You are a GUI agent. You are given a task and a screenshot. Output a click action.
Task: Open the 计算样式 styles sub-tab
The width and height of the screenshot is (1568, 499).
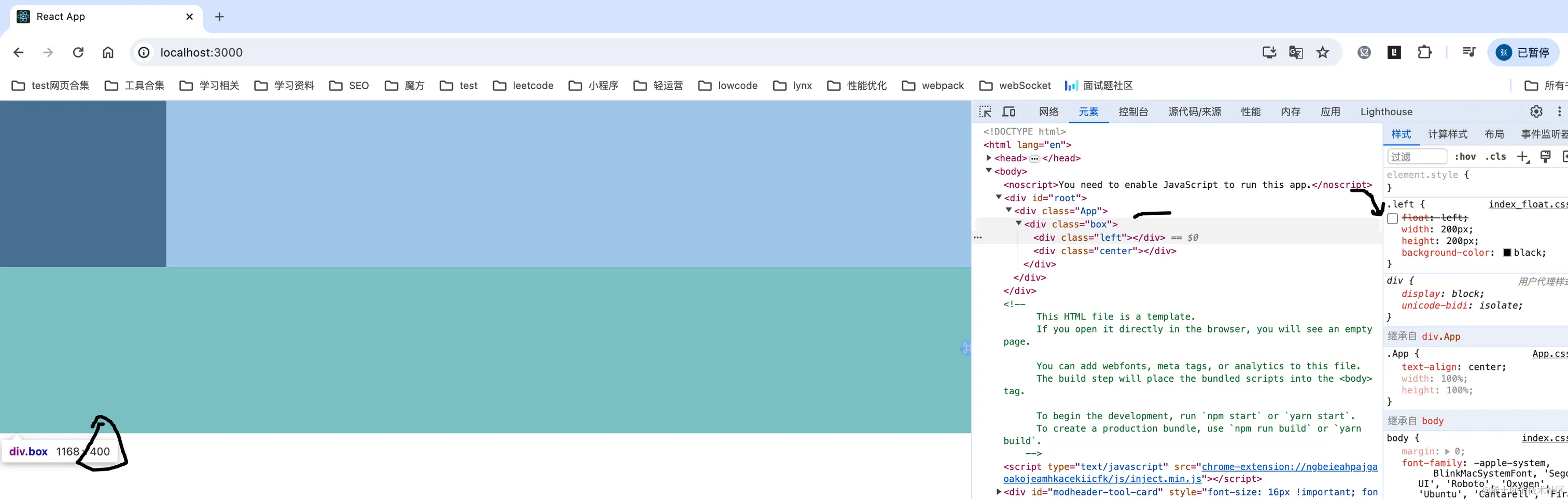point(1448,134)
